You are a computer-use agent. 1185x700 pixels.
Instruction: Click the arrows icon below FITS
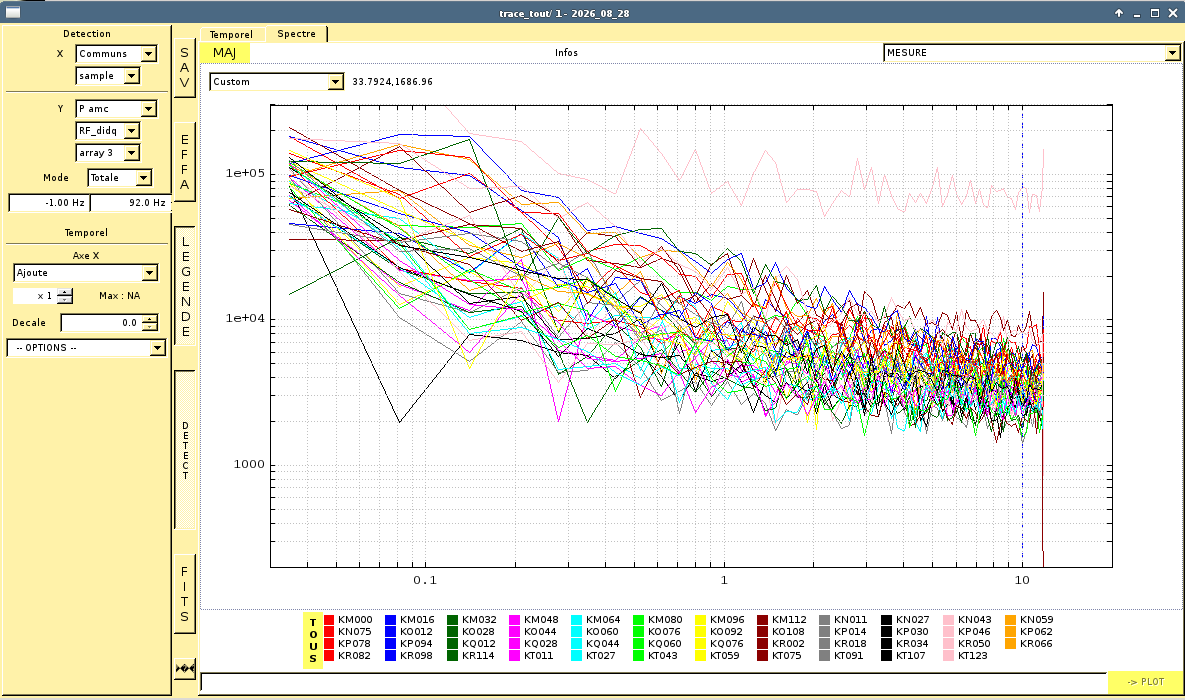pyautogui.click(x=184, y=668)
